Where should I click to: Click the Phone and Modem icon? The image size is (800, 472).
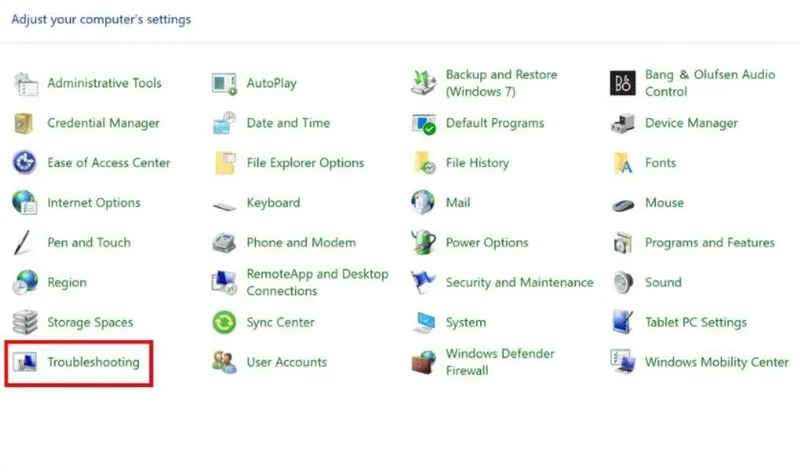tap(224, 243)
